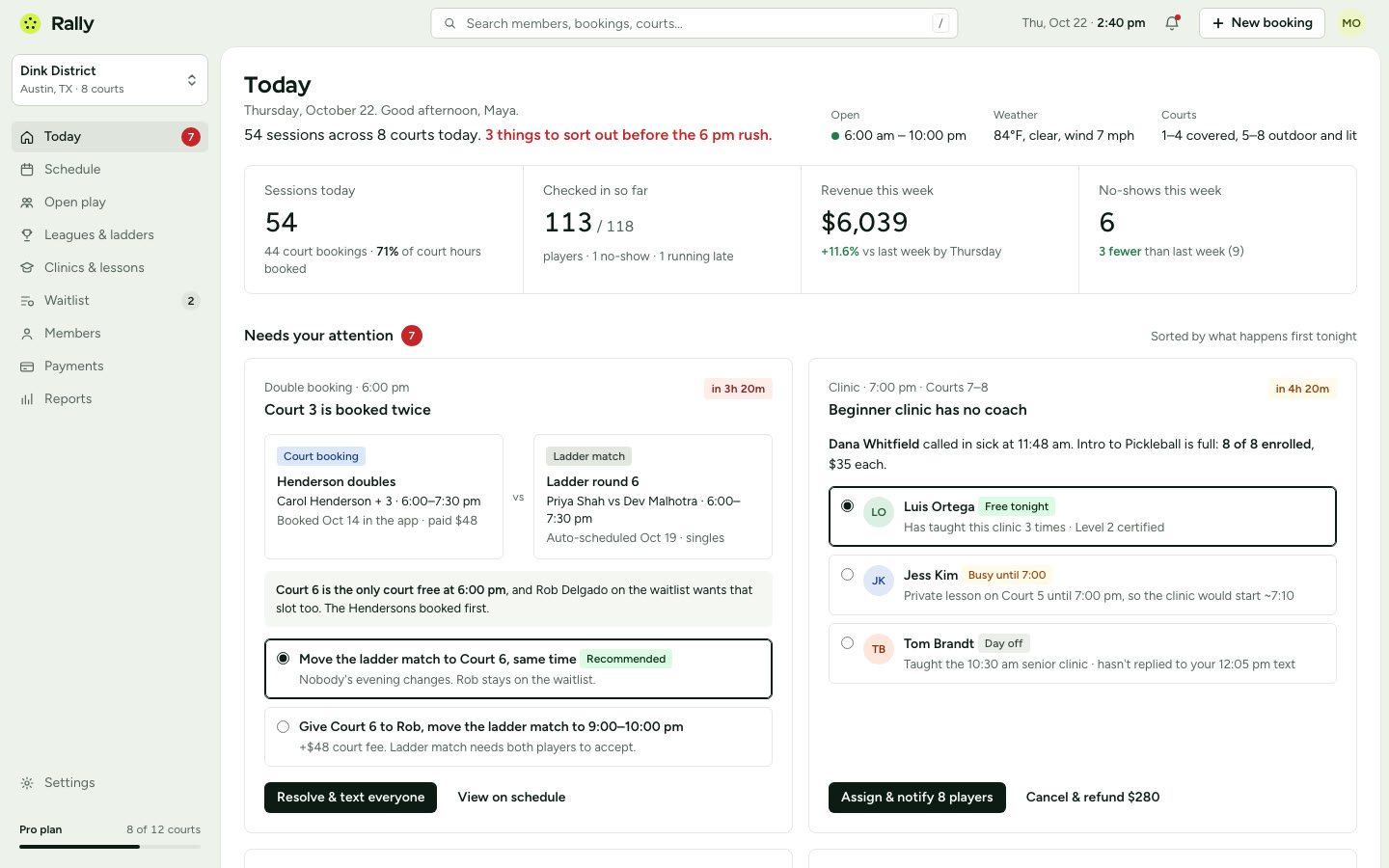Click the No-shows this week card
The height and width of the screenshot is (868, 1389).
[1217, 230]
